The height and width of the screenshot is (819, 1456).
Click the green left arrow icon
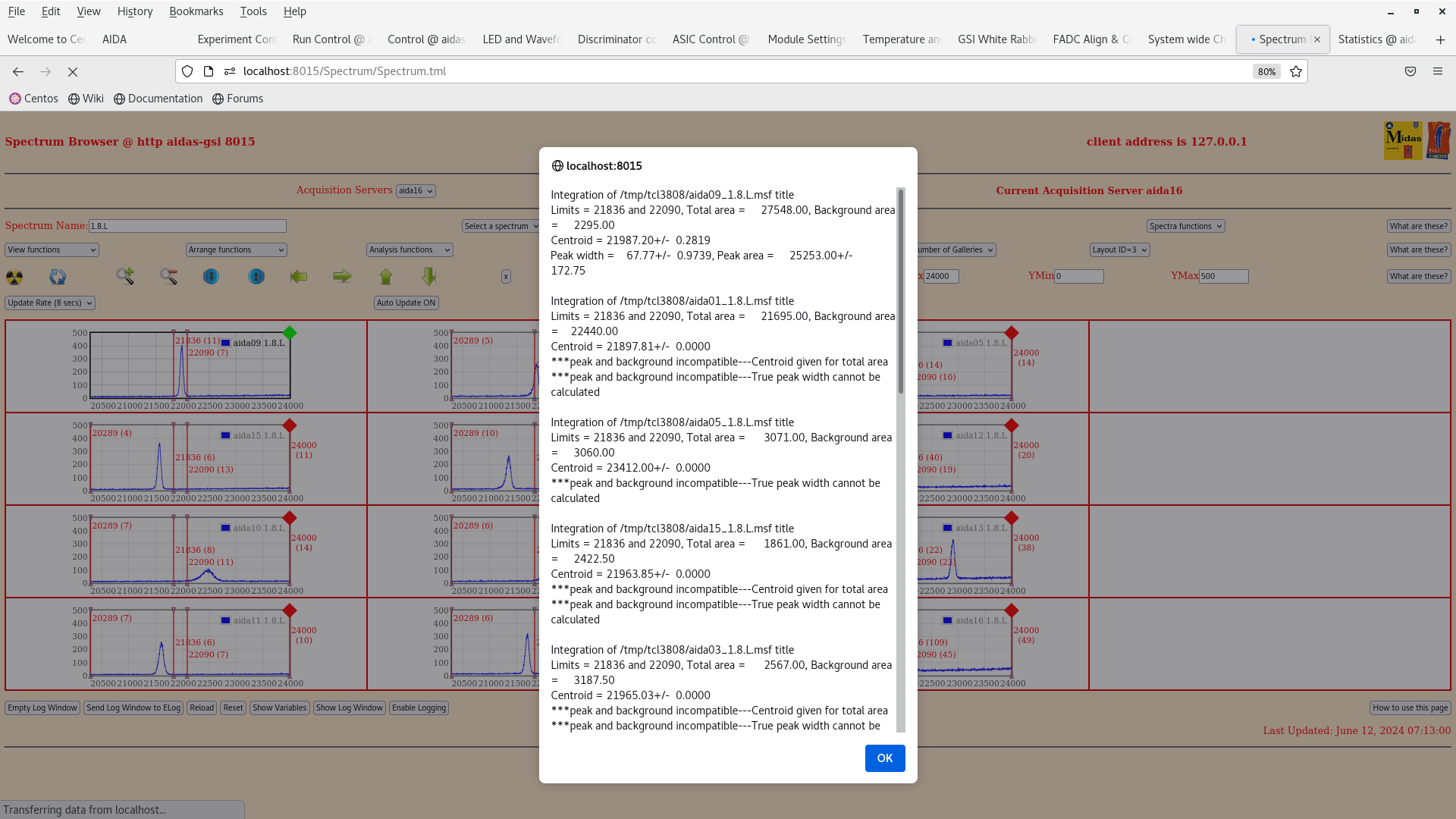click(299, 277)
